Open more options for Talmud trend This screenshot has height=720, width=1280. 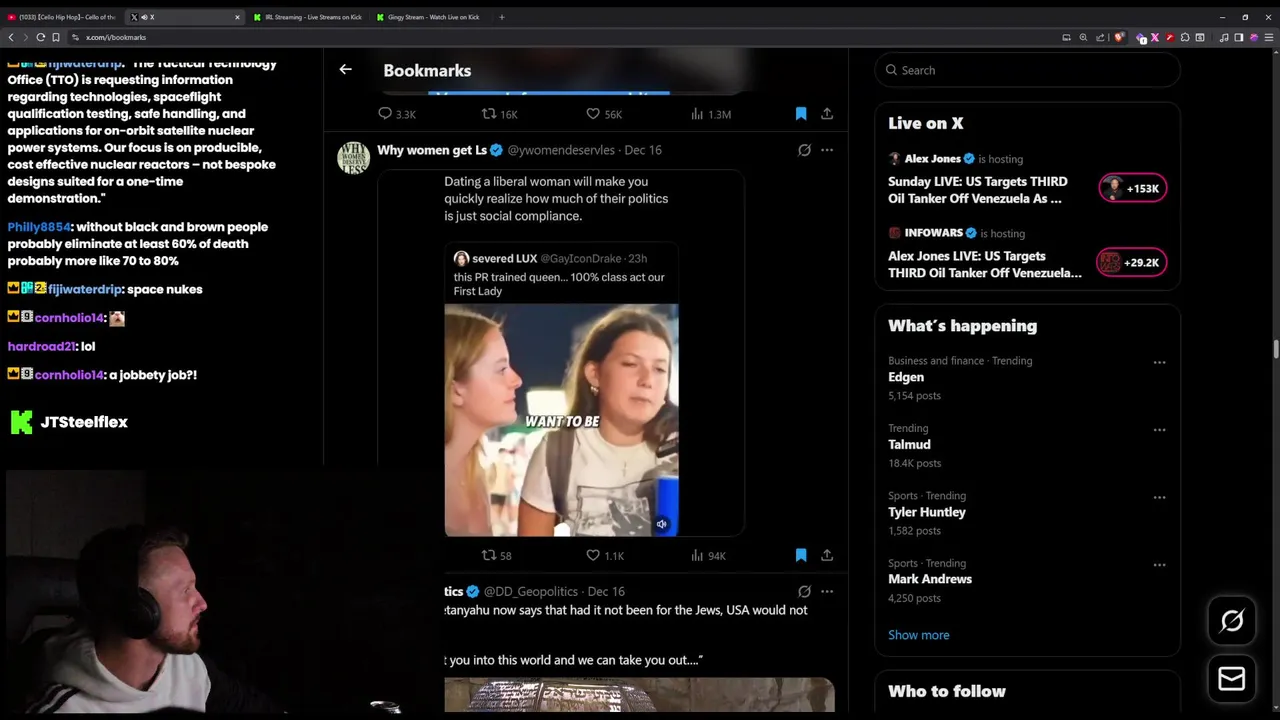pyautogui.click(x=1159, y=430)
